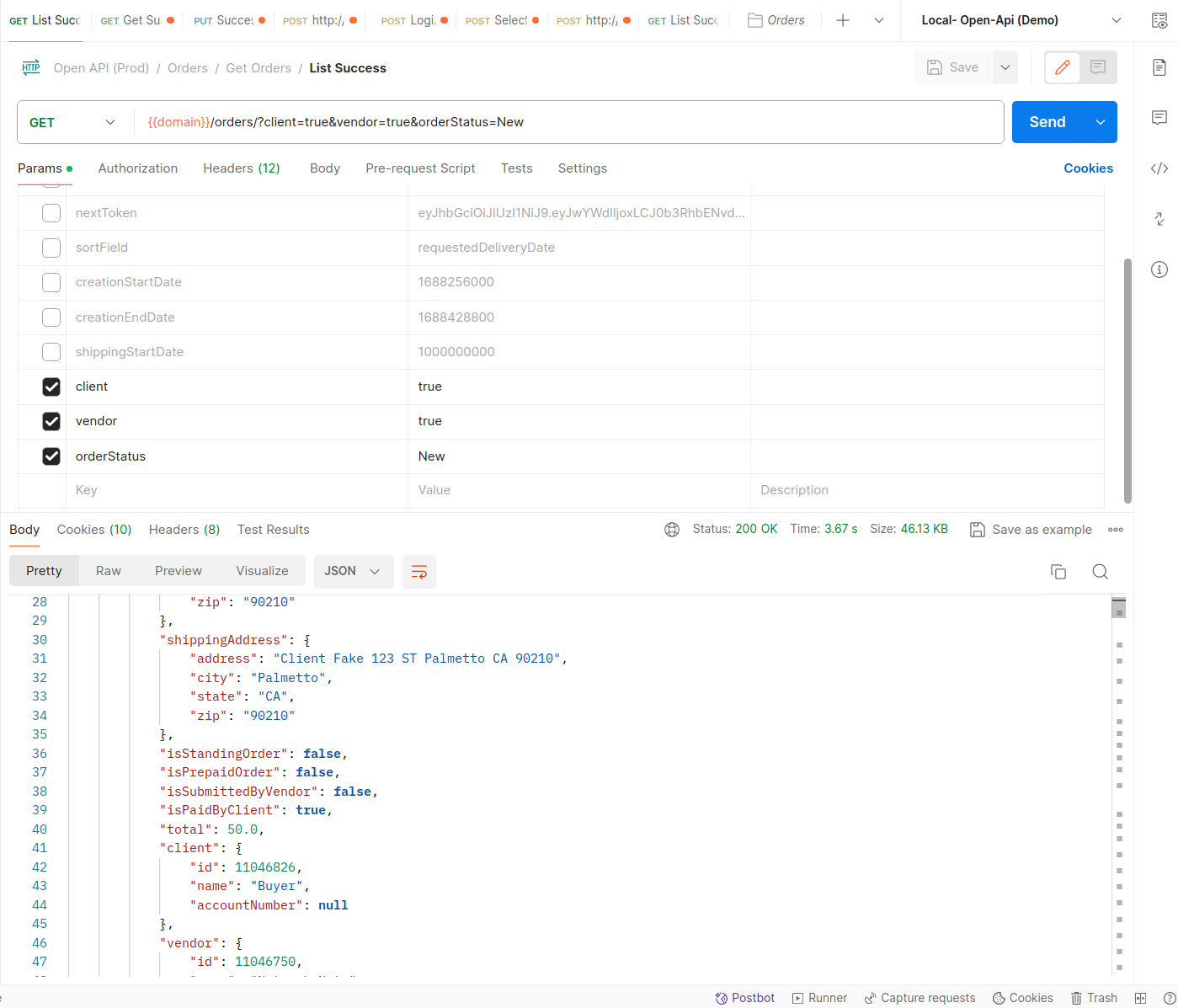Open the Headers (12) request tab
Viewport: 1178px width, 1008px height.
point(242,168)
